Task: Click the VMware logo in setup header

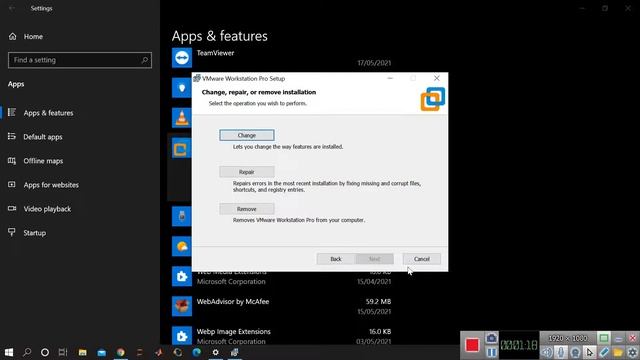Action: click(x=433, y=99)
